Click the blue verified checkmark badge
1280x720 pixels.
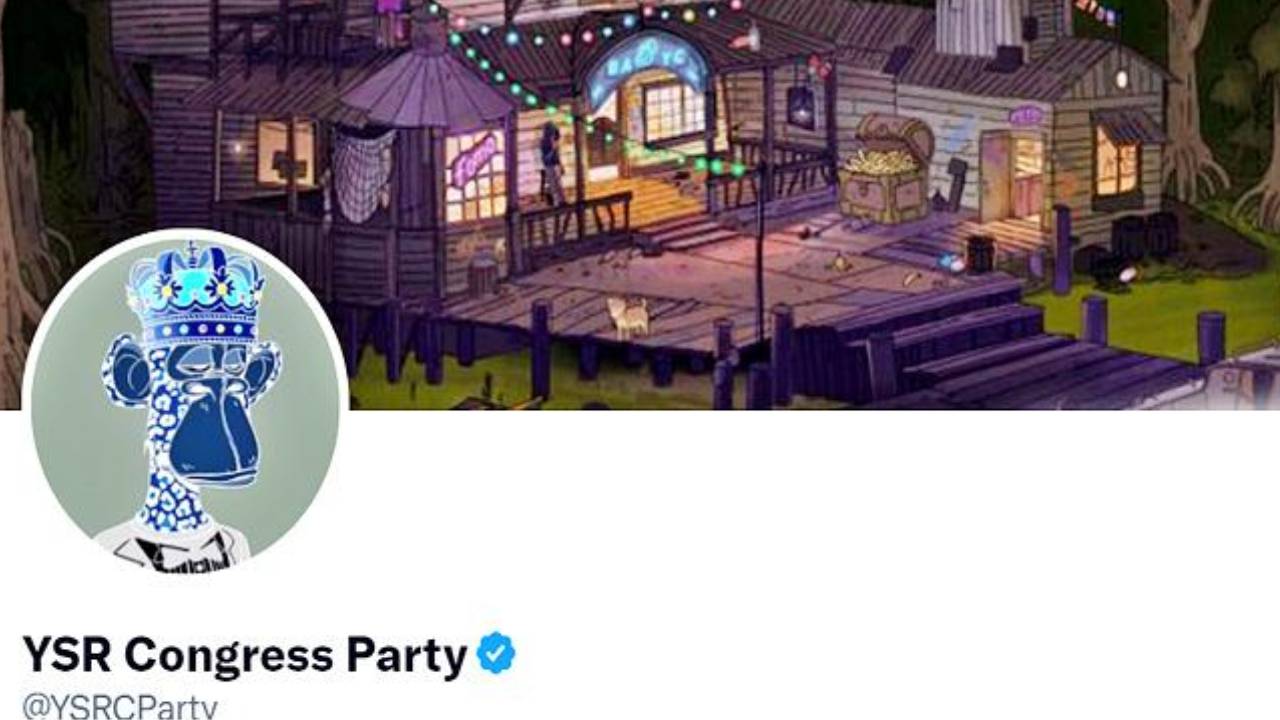click(496, 653)
